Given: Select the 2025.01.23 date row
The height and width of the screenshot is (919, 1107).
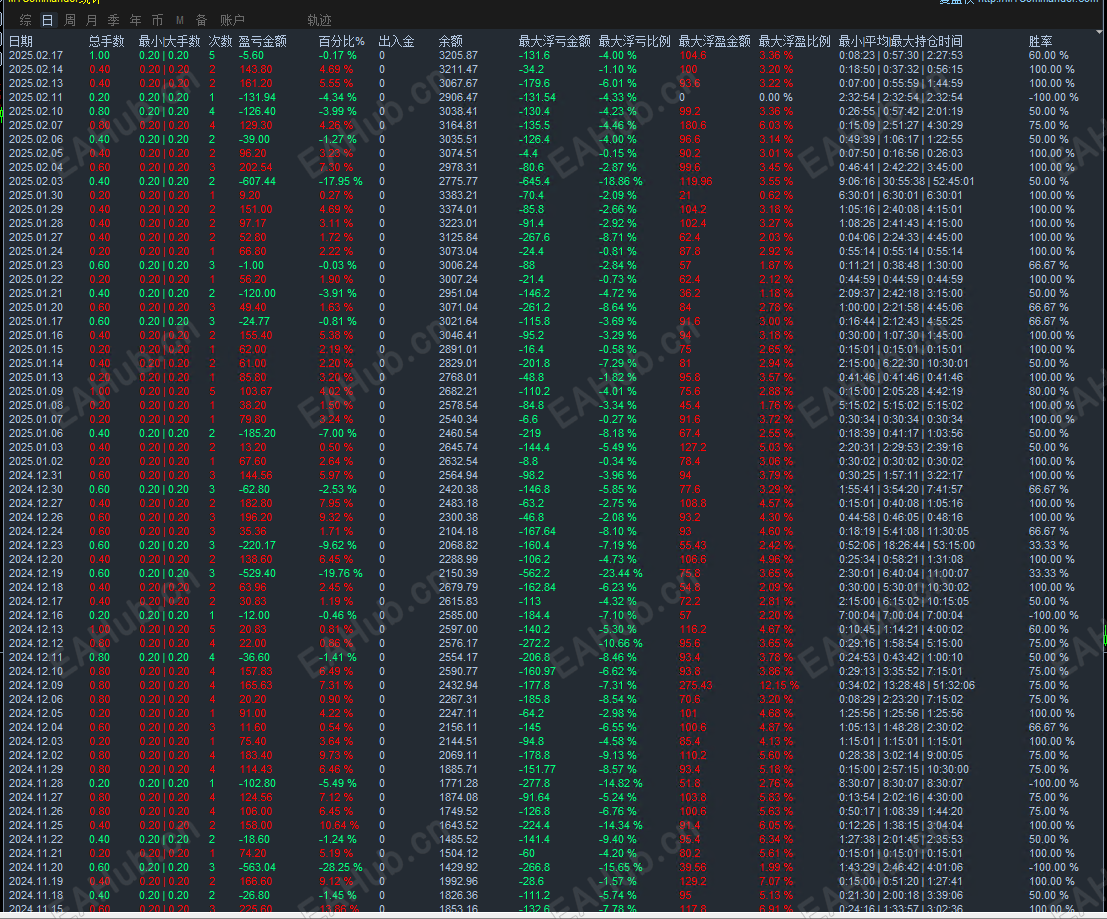Looking at the screenshot, I should tap(35, 265).
